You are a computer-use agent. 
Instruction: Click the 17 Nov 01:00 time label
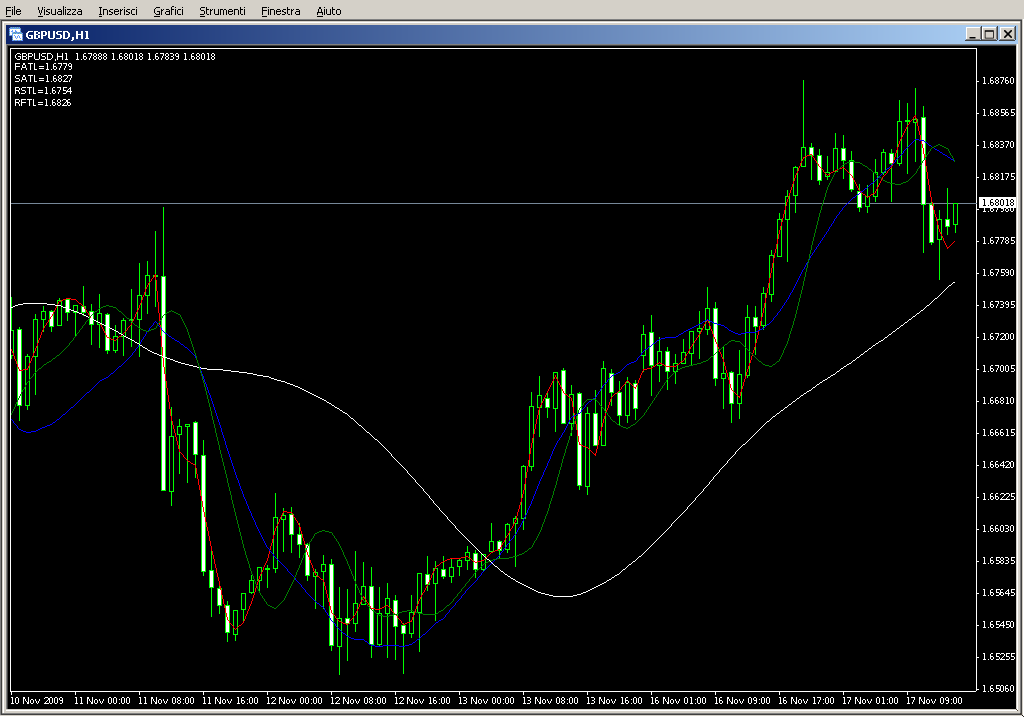[870, 700]
